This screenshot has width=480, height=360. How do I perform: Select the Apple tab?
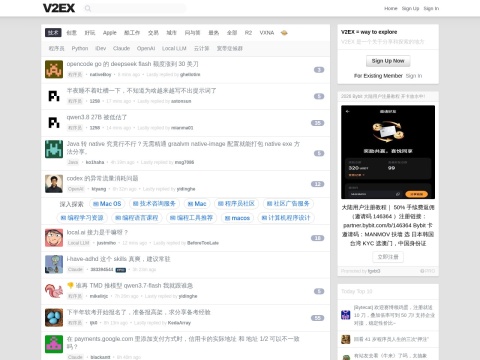[x=110, y=33]
